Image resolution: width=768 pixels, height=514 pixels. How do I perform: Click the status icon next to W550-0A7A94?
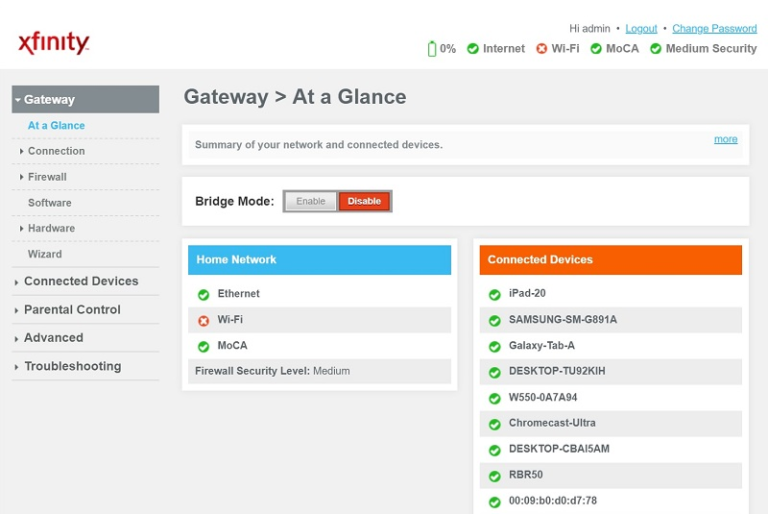click(495, 398)
